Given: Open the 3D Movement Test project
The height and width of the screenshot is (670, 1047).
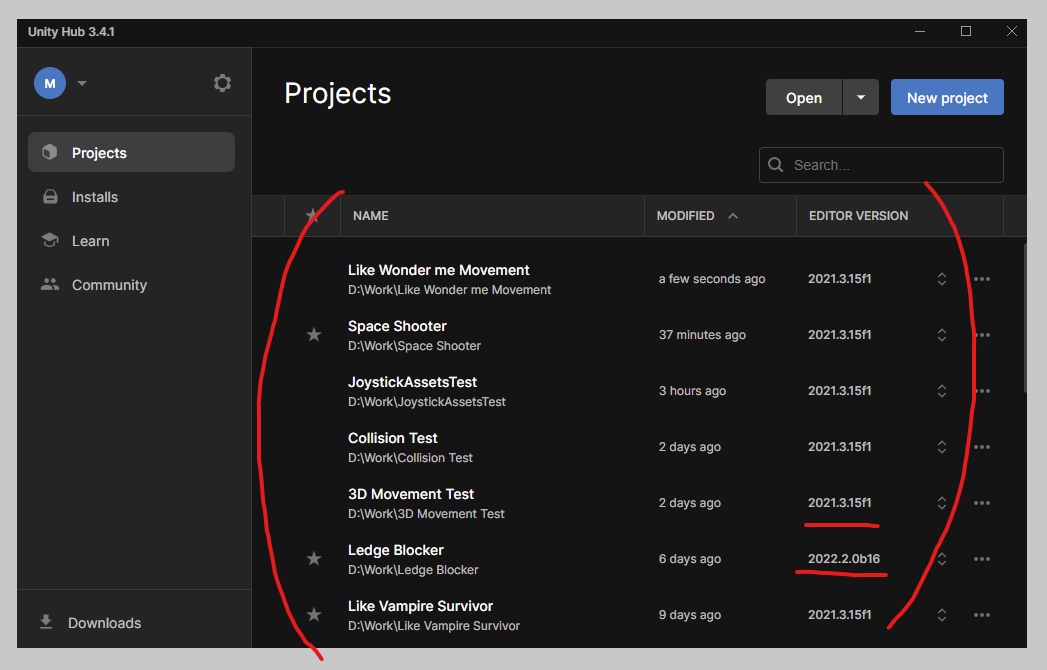Looking at the screenshot, I should click(411, 494).
